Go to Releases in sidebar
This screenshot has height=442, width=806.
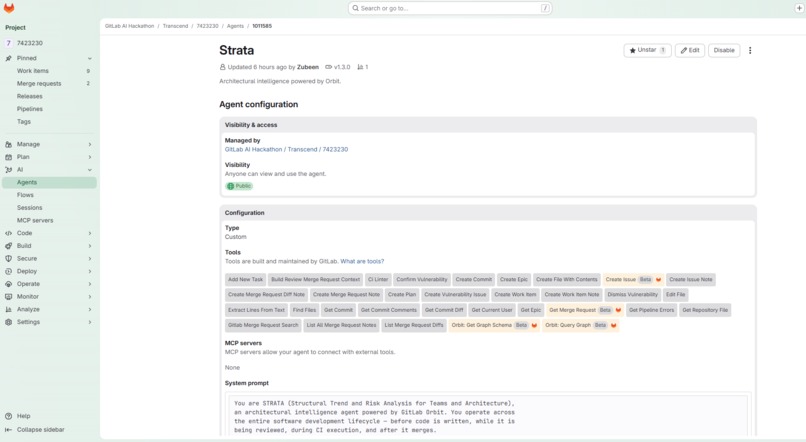[x=49, y=96]
